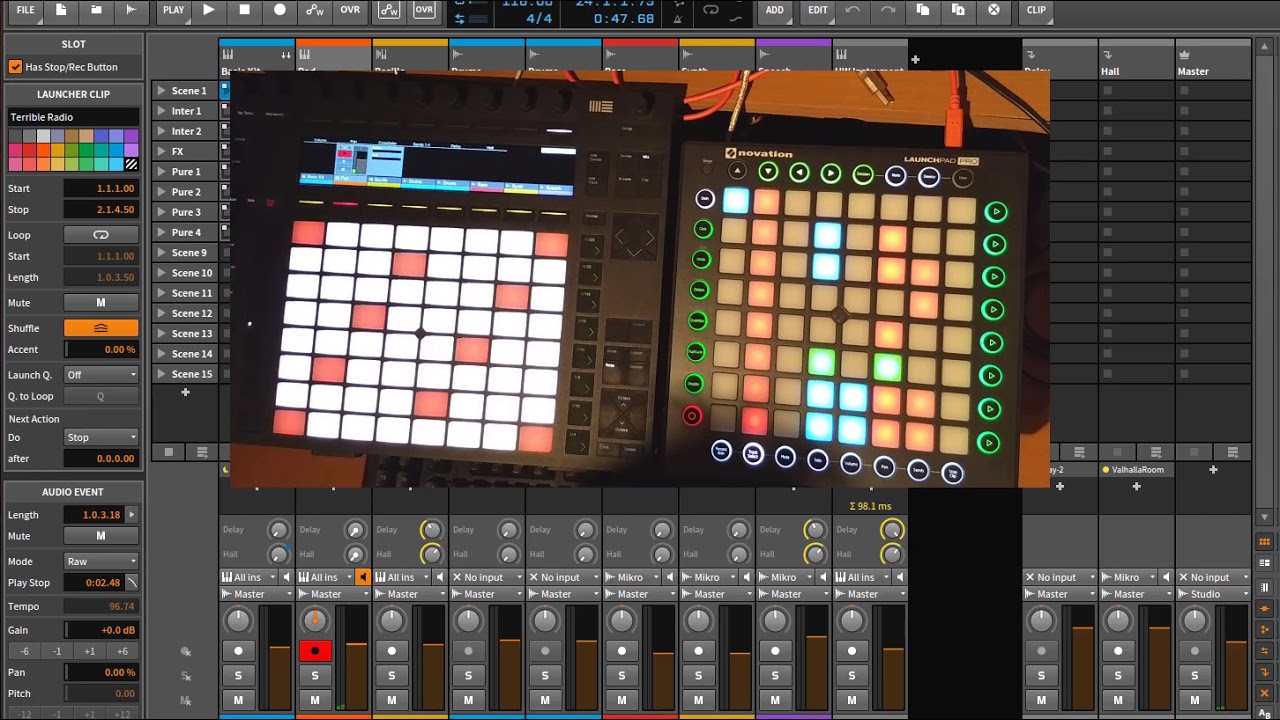Open Hall track's Mikro input dropdown
1280x720 pixels.
[1130, 577]
